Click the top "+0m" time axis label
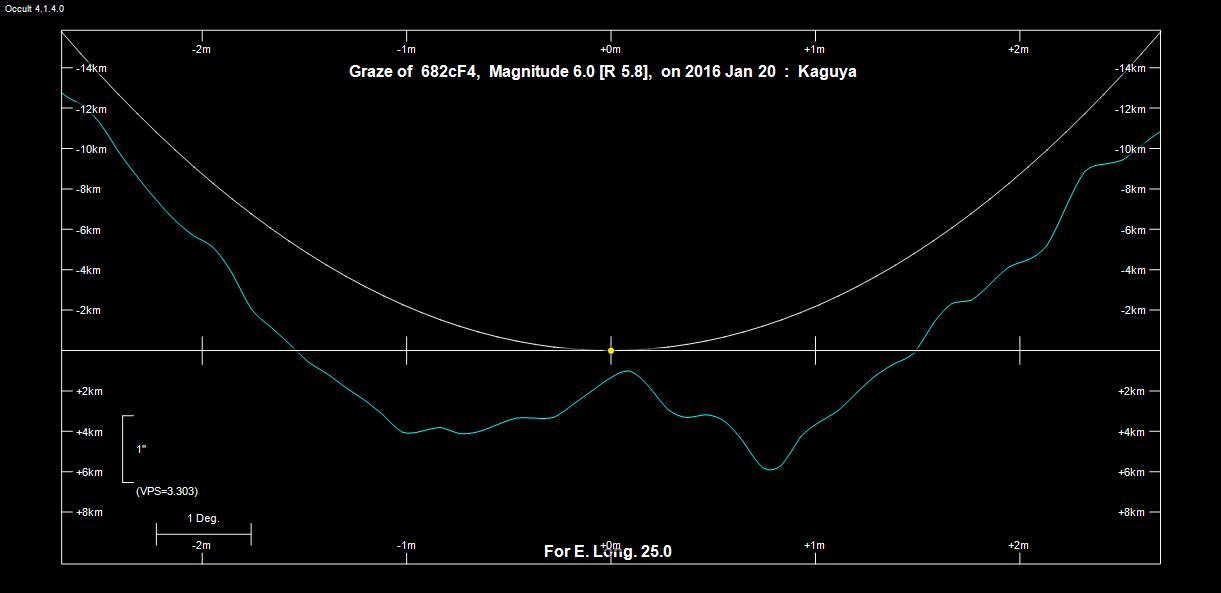 (610, 49)
